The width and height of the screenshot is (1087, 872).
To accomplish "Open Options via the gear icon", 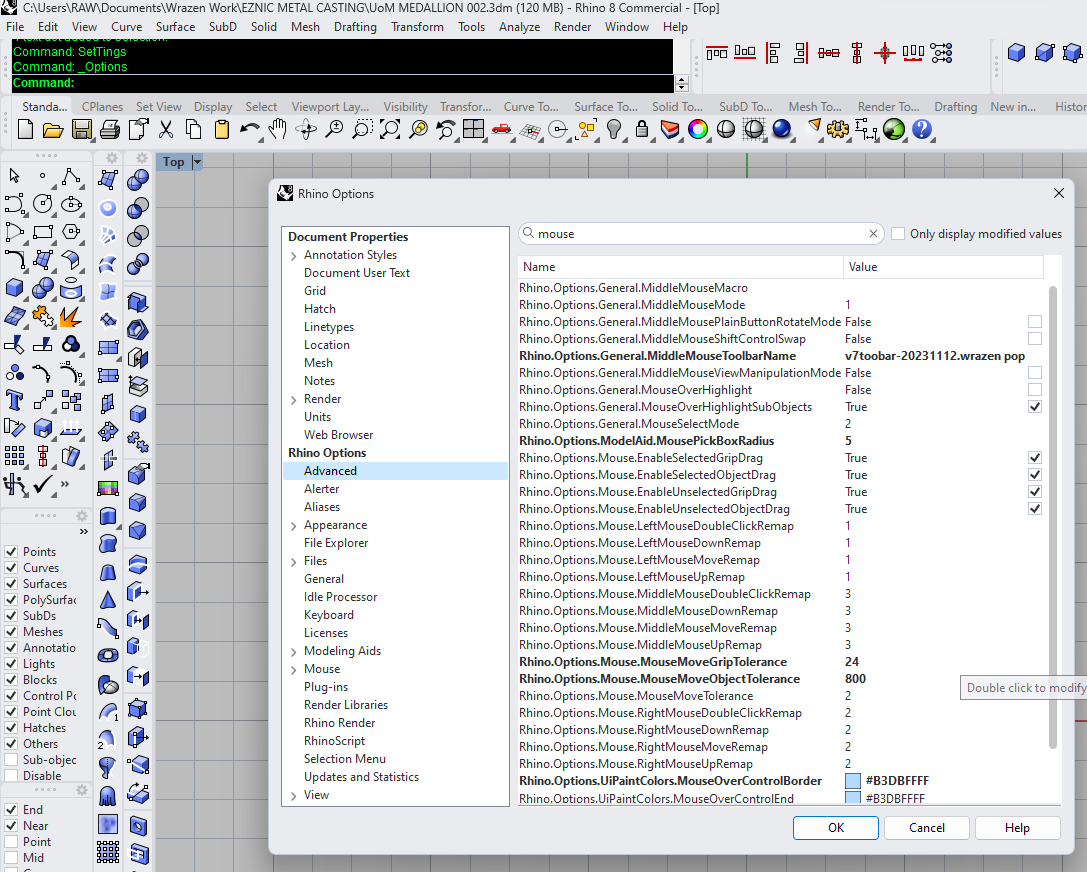I will point(837,130).
